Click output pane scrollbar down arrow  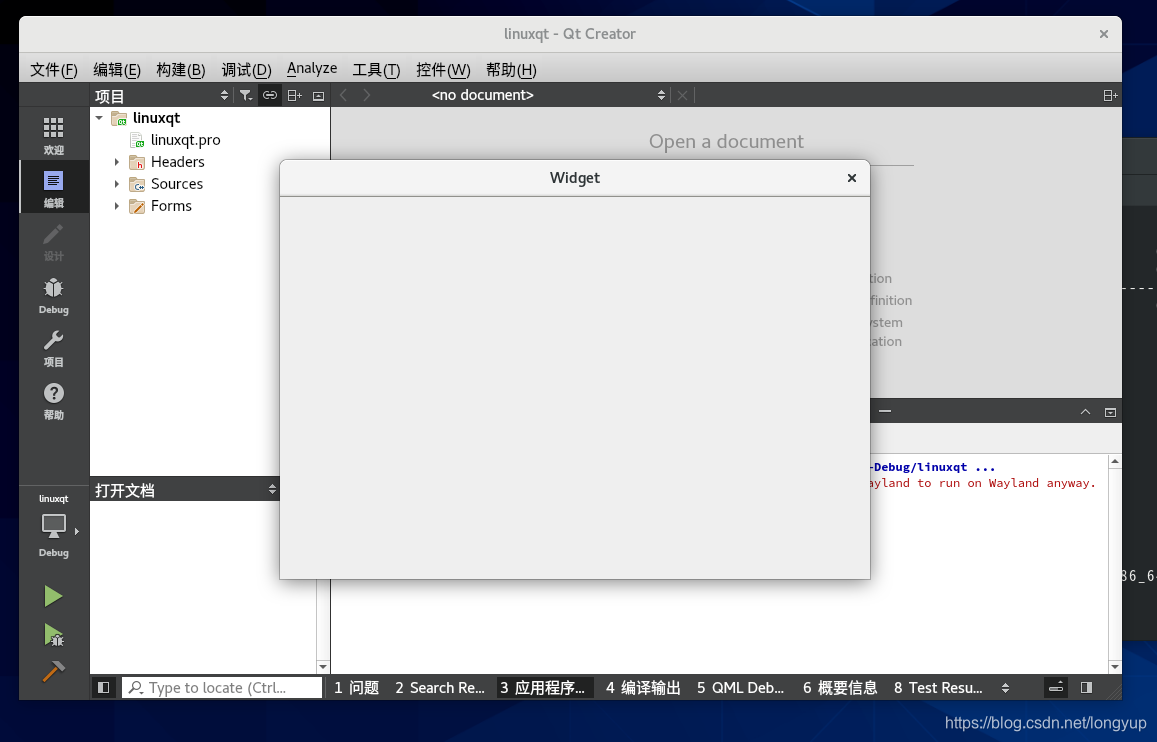pos(1115,667)
